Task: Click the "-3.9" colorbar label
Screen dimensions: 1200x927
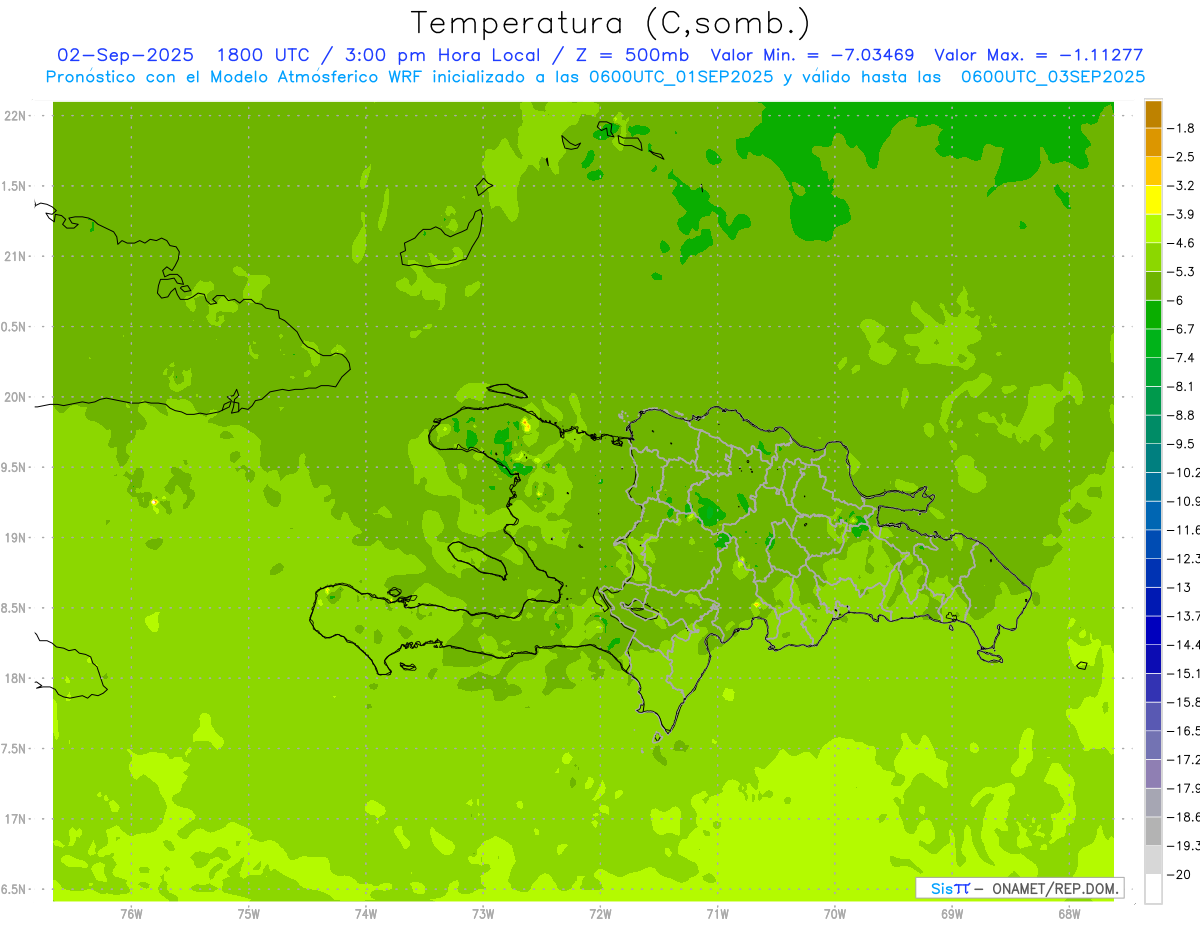Action: 1181,214
